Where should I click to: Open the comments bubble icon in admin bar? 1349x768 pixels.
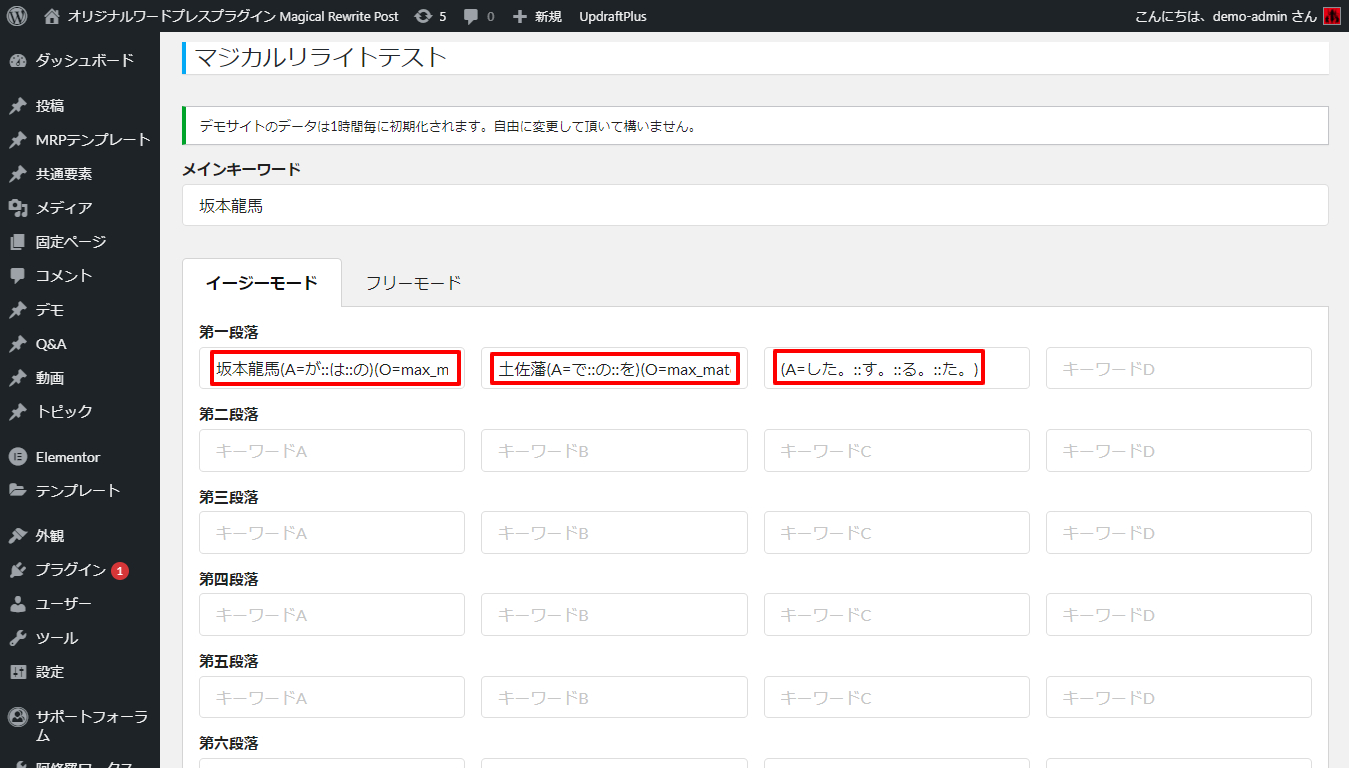click(471, 17)
